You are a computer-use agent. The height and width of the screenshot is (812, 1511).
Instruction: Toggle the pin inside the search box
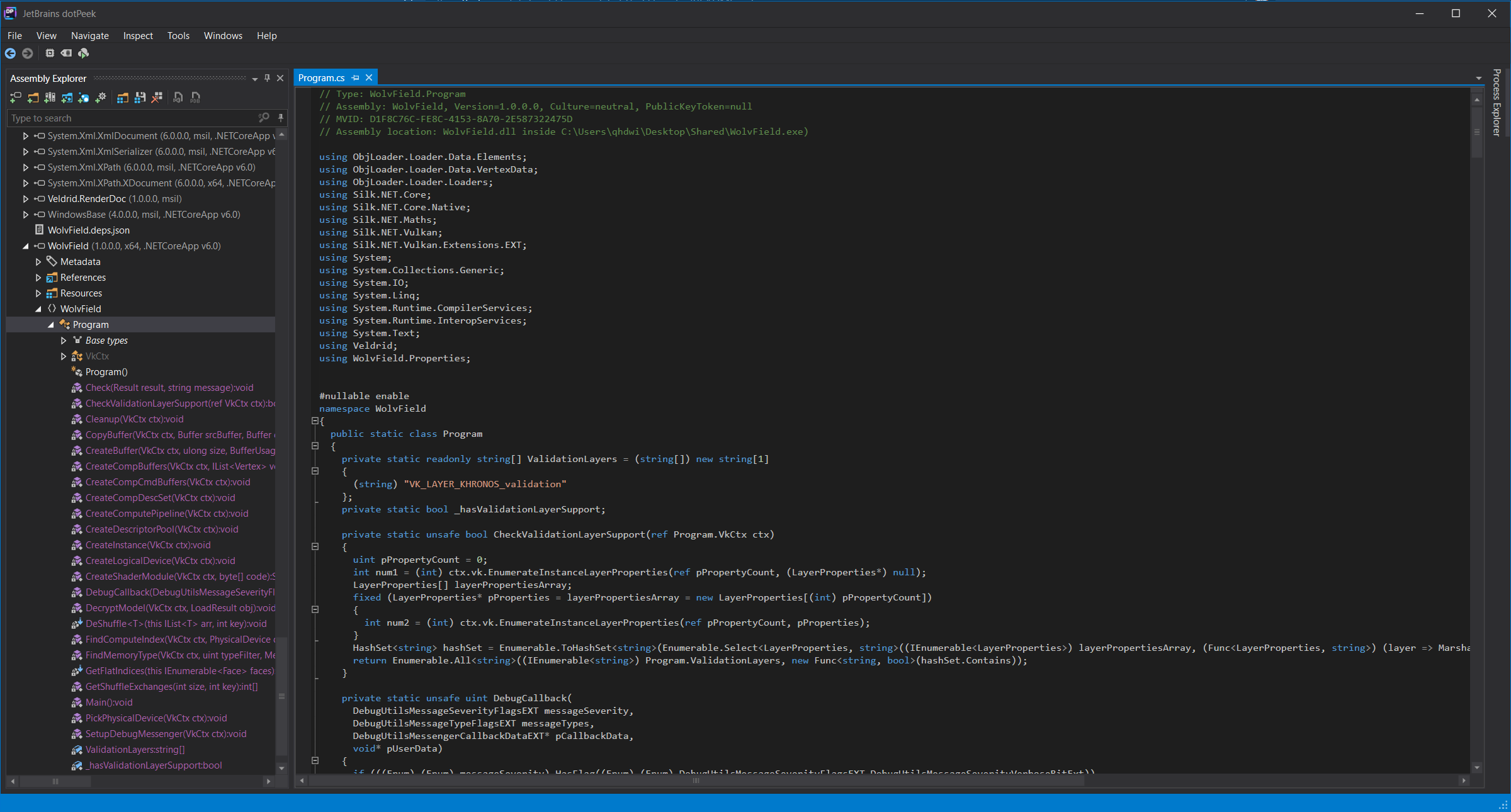click(281, 118)
